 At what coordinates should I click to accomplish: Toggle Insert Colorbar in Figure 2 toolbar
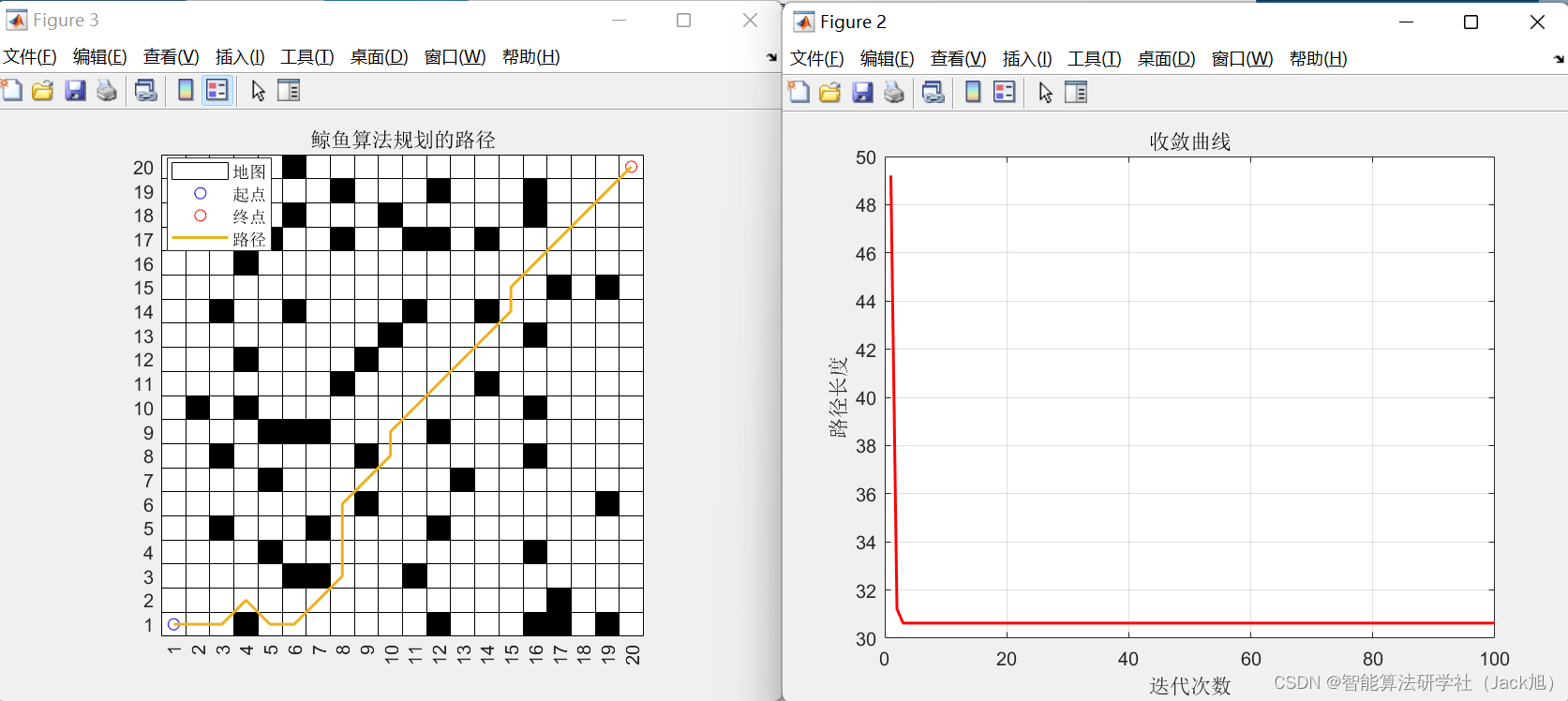(x=973, y=93)
